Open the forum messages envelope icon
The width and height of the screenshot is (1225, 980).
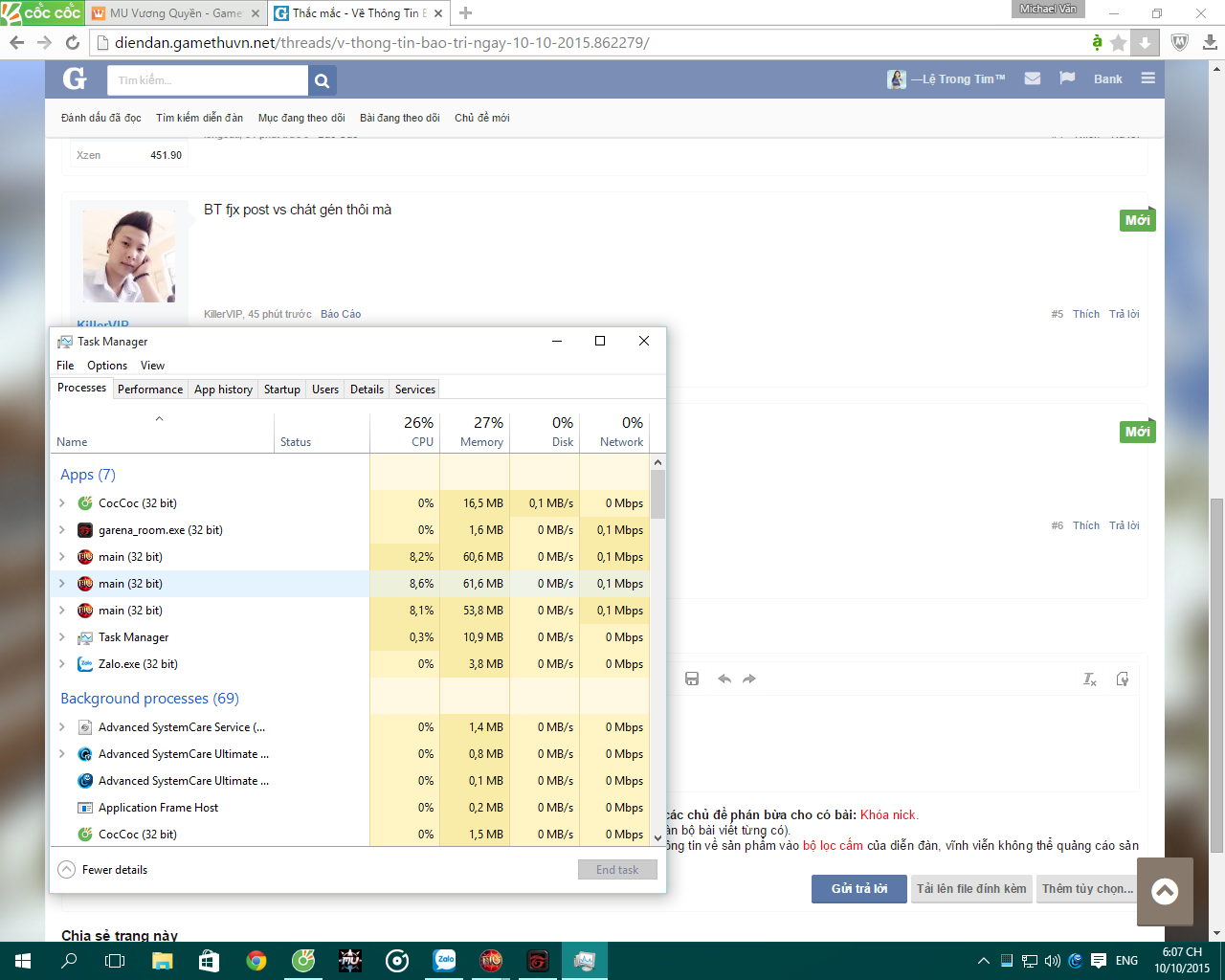point(1032,78)
